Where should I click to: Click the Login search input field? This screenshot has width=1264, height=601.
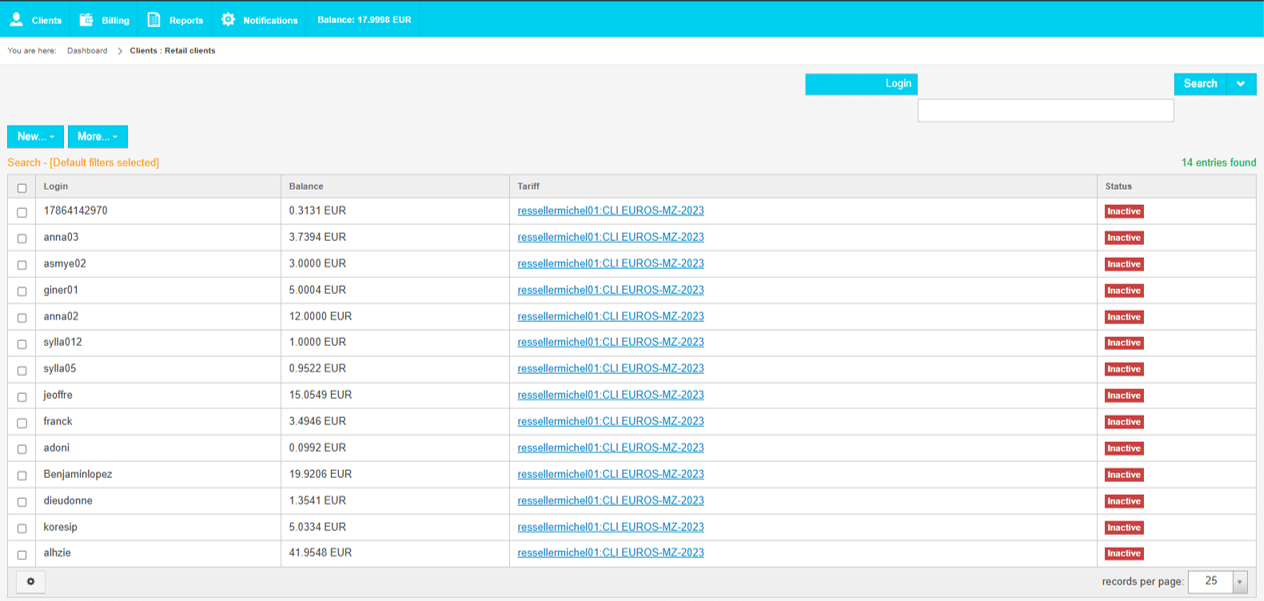click(x=1046, y=110)
